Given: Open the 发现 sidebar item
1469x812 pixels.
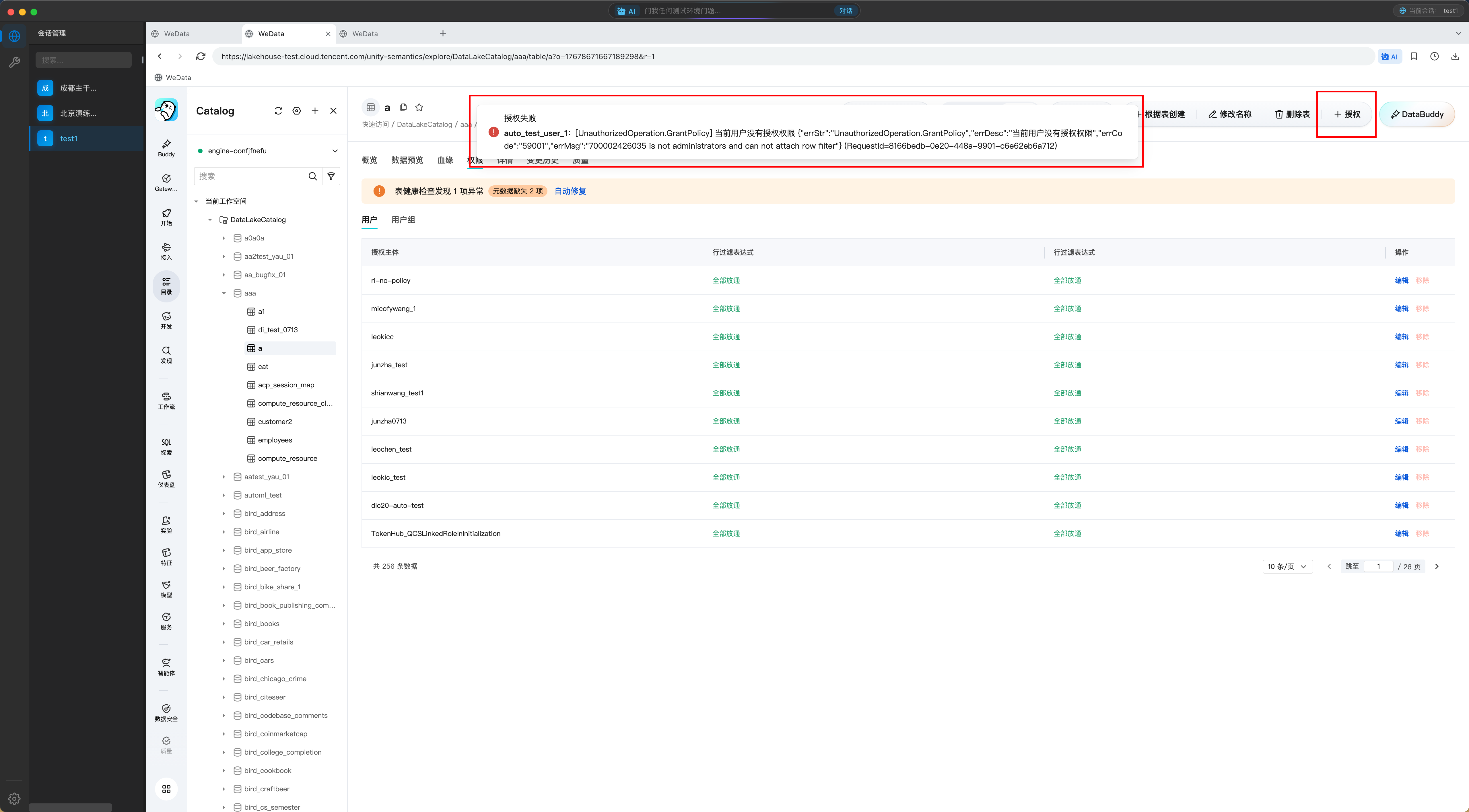Looking at the screenshot, I should click(x=166, y=355).
